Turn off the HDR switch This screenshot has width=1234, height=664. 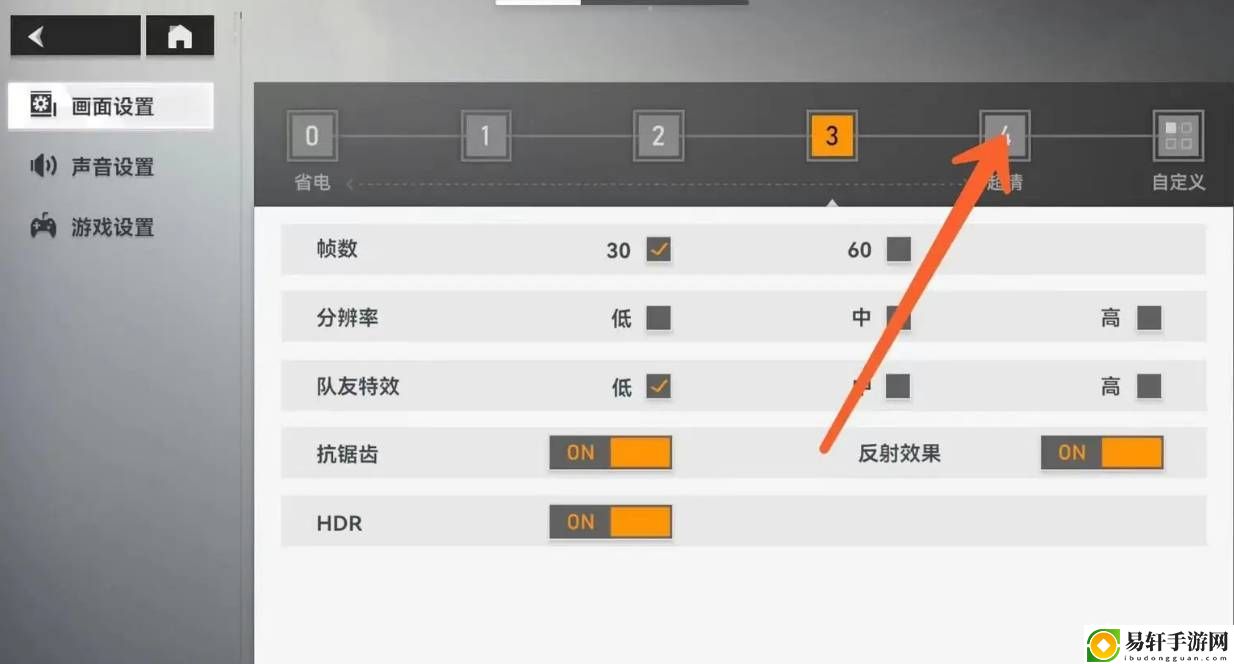pos(610,522)
